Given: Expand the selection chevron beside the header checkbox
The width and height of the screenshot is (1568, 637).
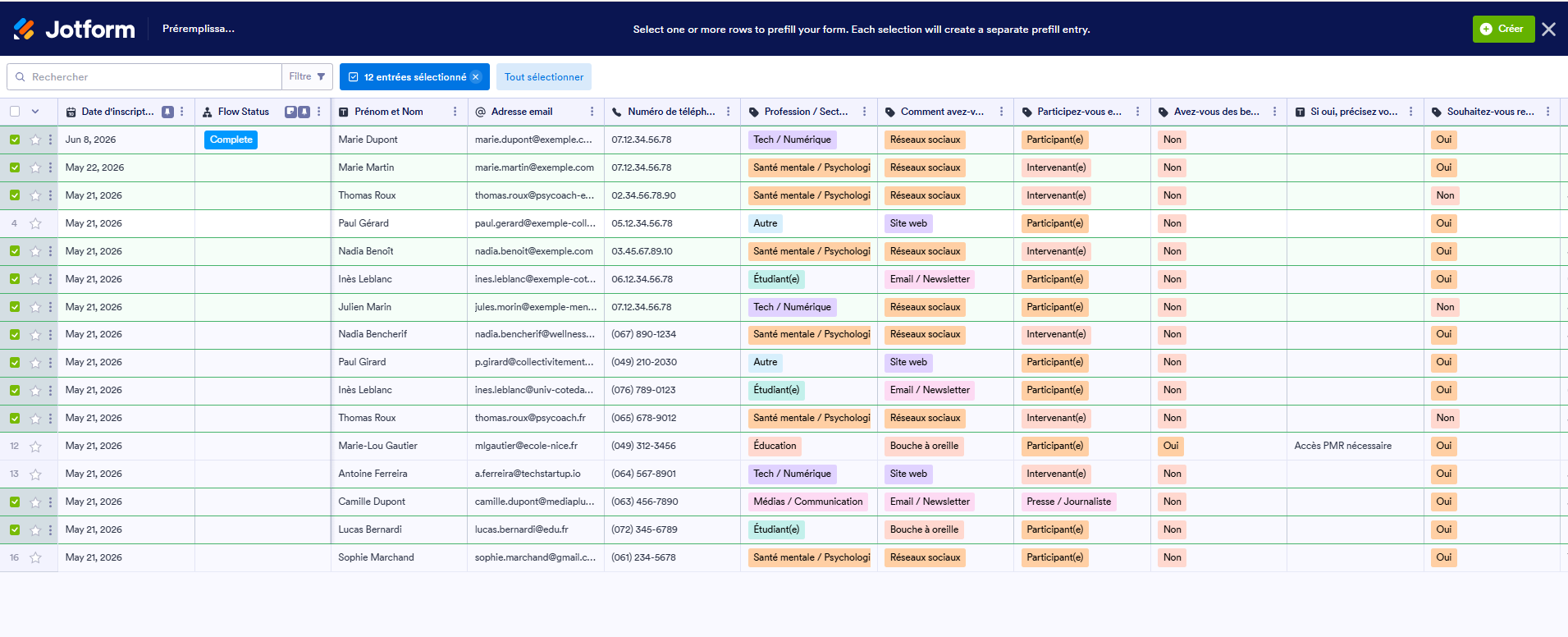Looking at the screenshot, I should coord(35,112).
